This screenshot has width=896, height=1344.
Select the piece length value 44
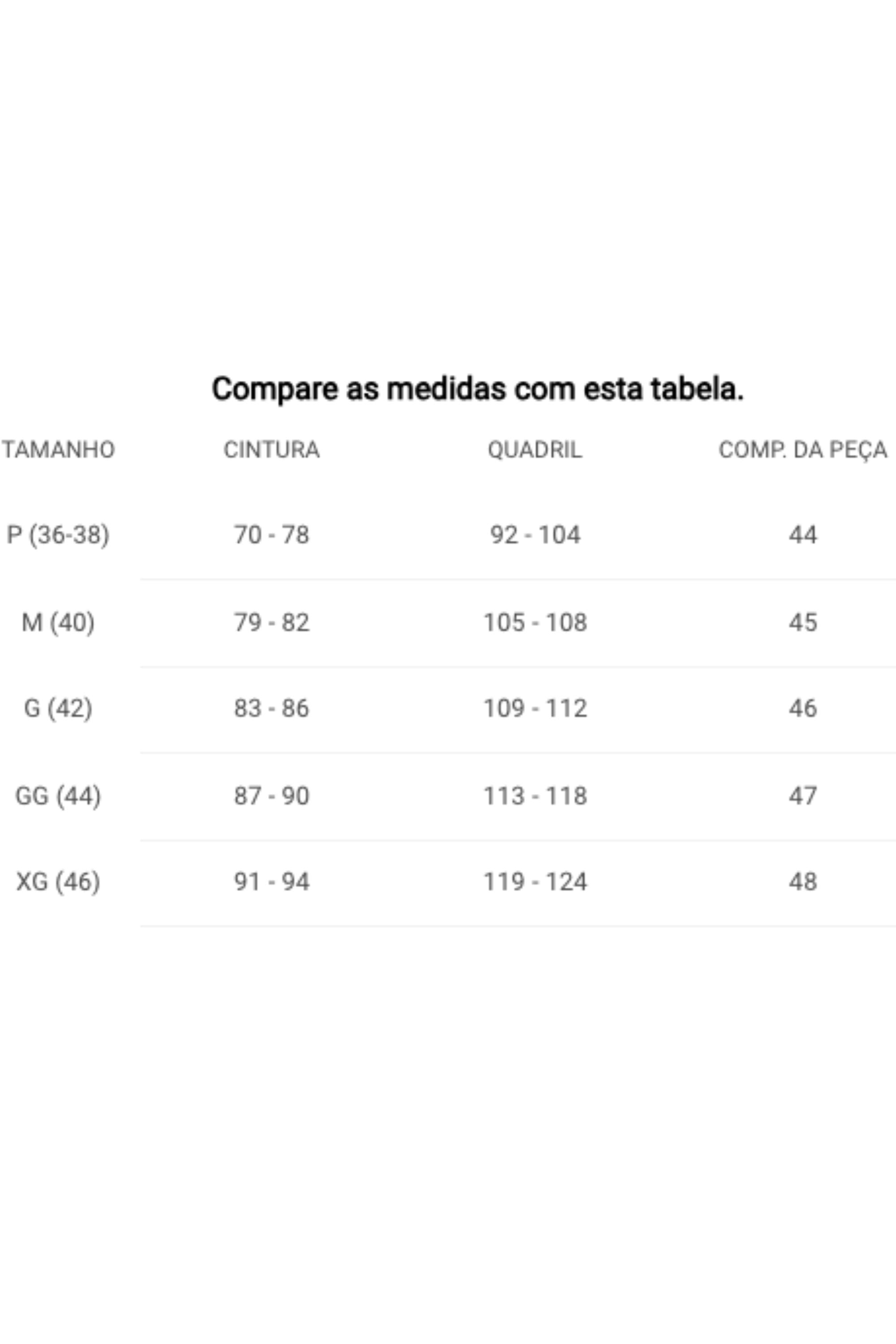[802, 535]
